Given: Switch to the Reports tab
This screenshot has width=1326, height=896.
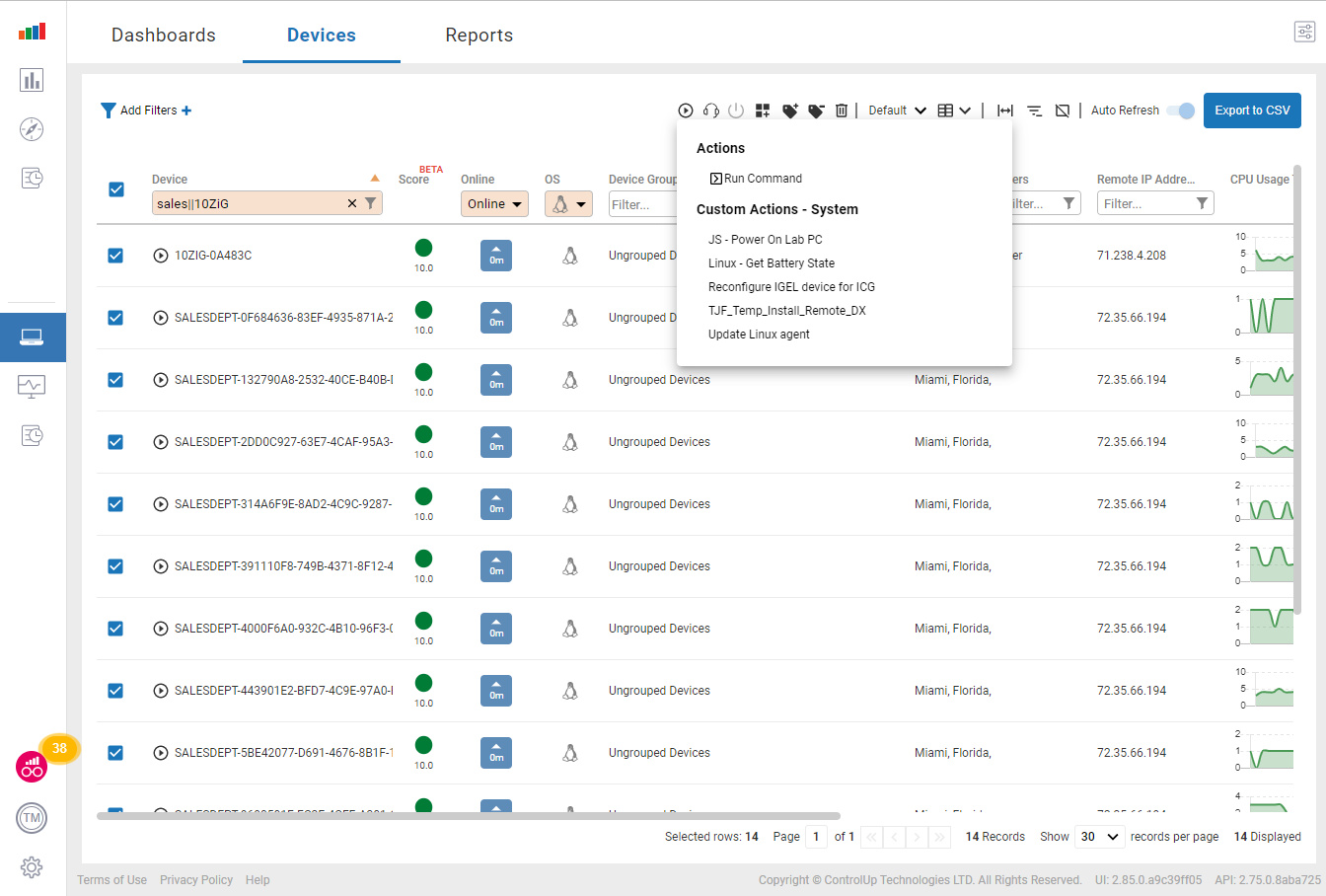Looking at the screenshot, I should coord(479,35).
